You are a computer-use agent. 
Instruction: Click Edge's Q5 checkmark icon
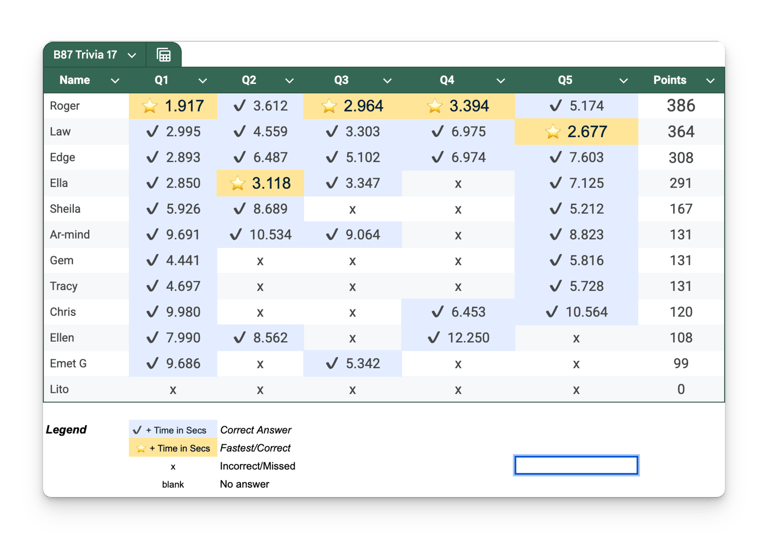[555, 157]
